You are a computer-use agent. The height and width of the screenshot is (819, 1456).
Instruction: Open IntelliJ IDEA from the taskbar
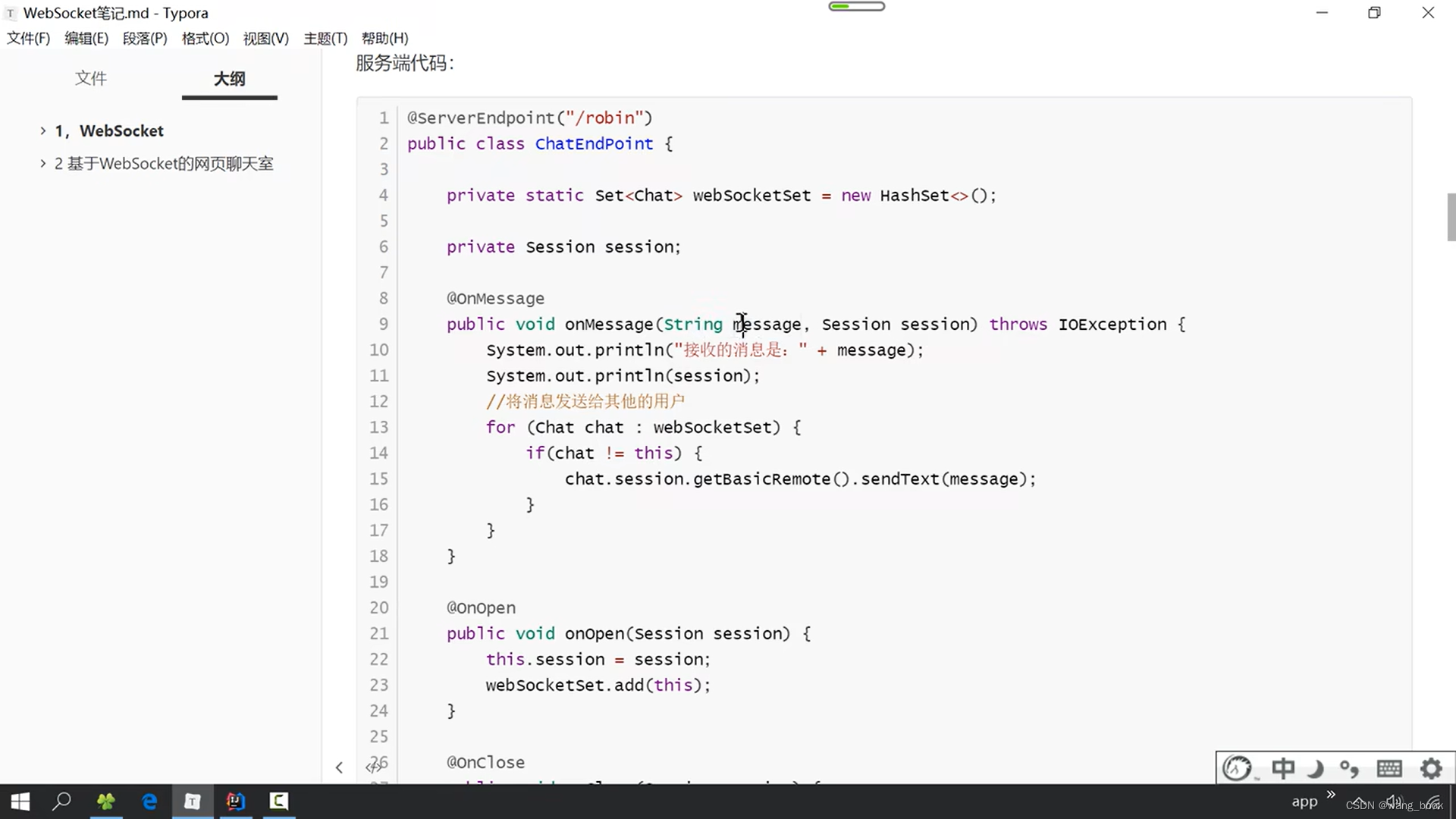[236, 801]
